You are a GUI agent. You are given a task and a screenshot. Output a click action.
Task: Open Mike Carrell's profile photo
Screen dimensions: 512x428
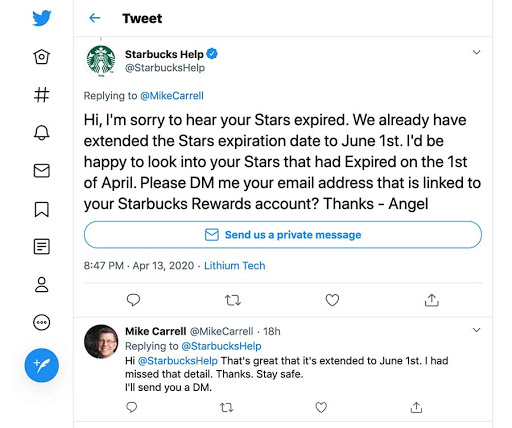tap(101, 341)
